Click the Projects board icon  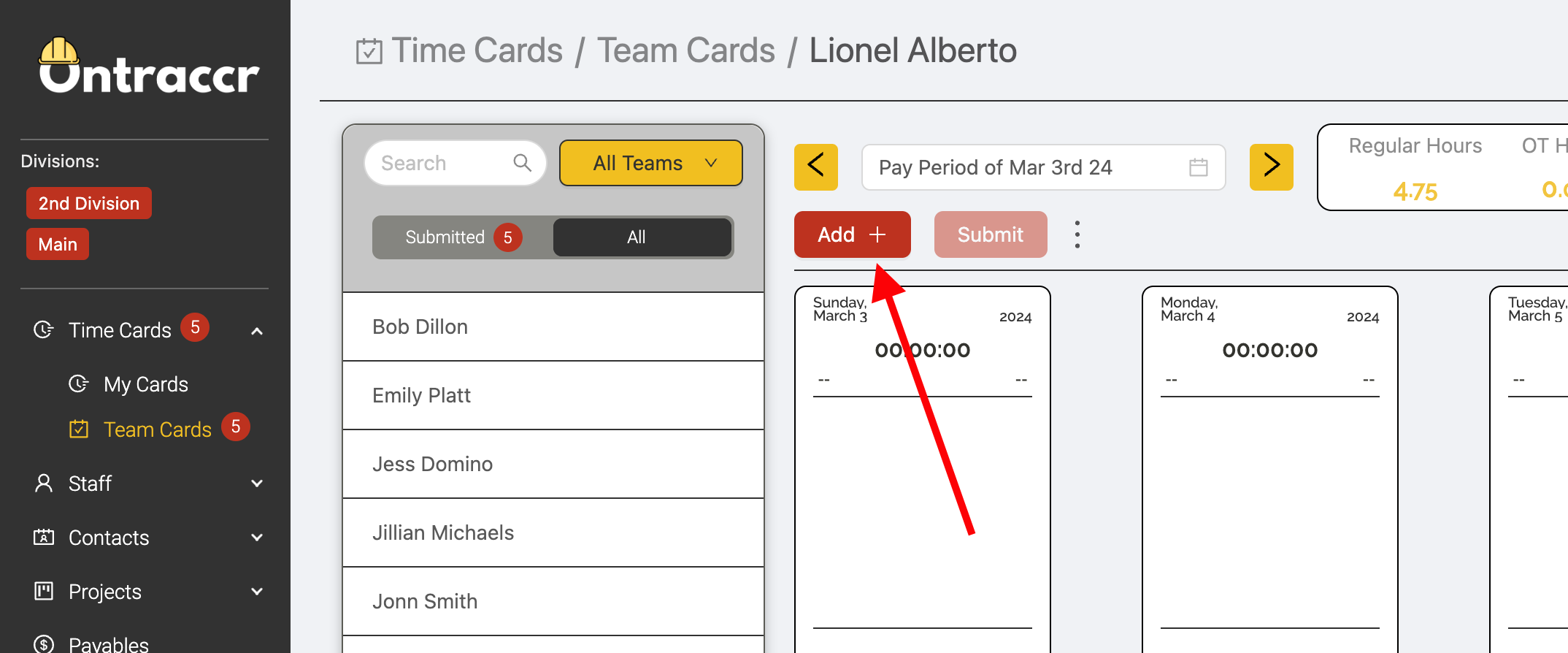coord(44,591)
